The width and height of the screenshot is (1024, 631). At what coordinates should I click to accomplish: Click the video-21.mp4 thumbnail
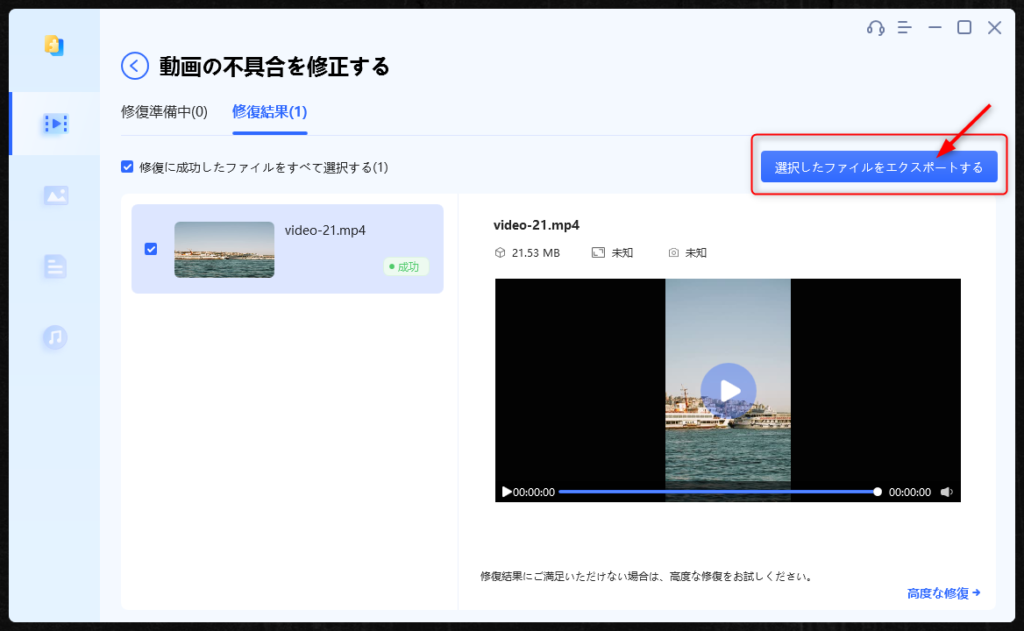pos(224,249)
